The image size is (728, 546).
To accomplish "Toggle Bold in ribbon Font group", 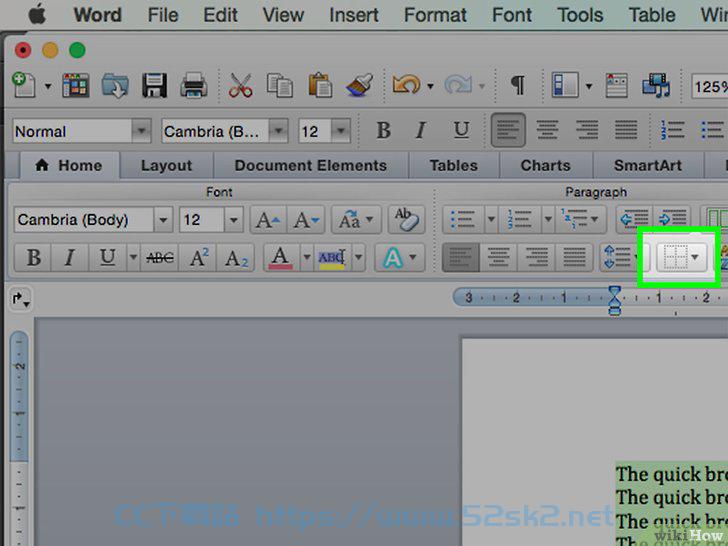I will coord(33,257).
